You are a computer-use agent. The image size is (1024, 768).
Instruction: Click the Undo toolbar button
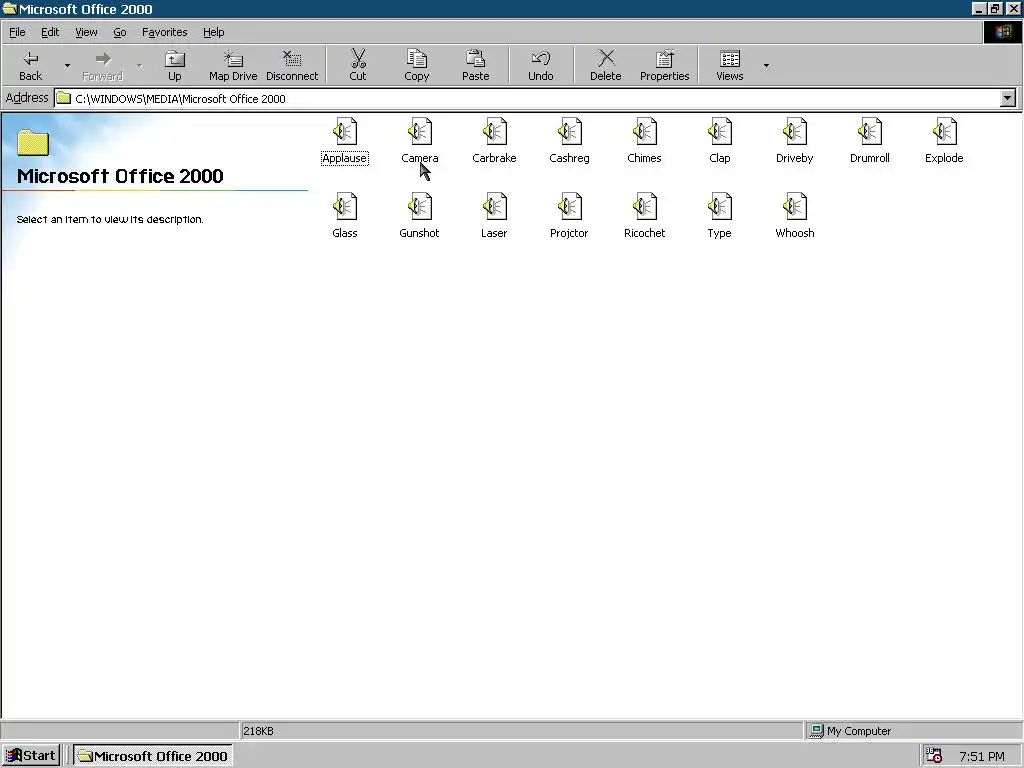(541, 65)
